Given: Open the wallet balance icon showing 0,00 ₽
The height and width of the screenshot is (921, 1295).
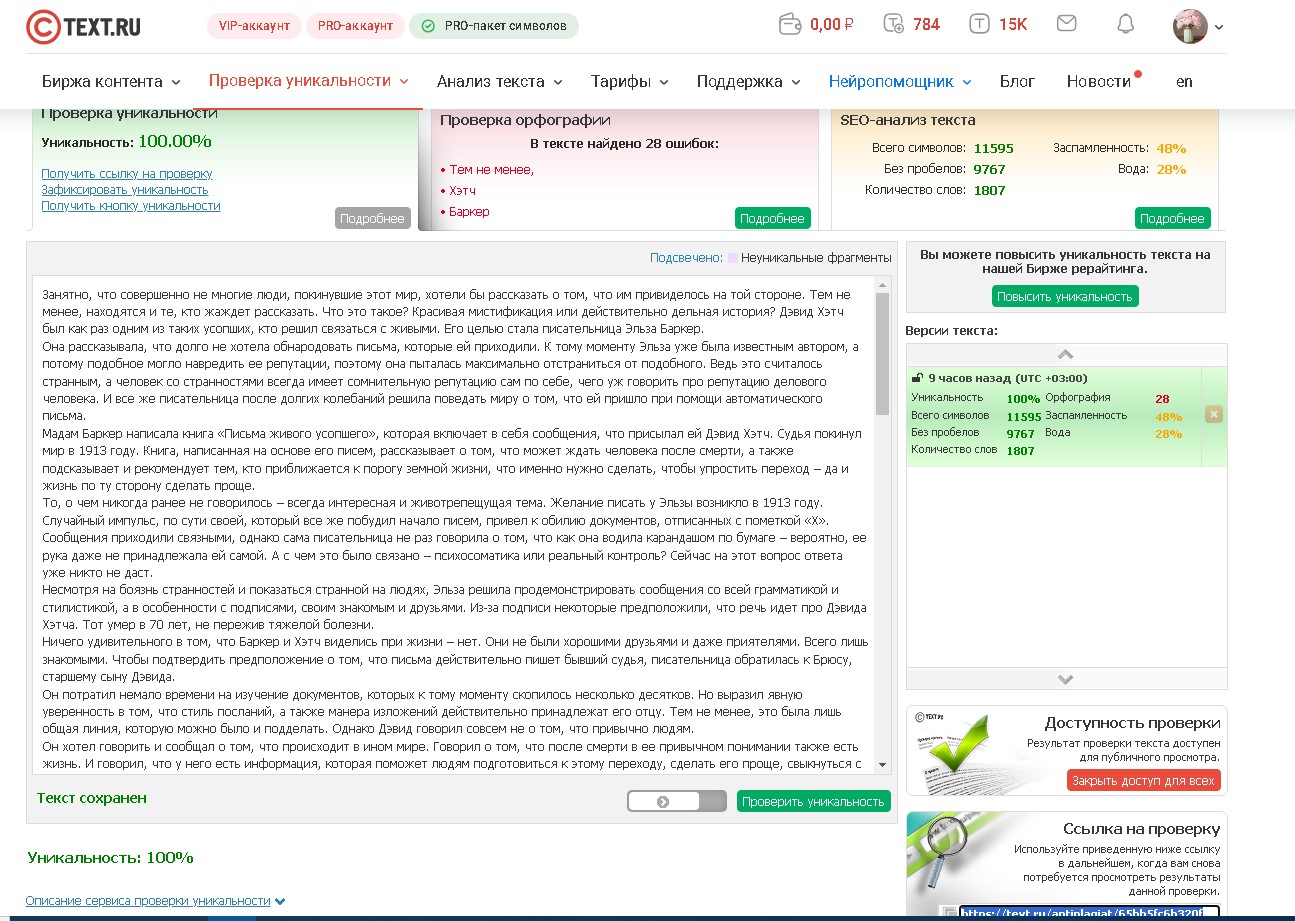Looking at the screenshot, I should click(x=790, y=24).
